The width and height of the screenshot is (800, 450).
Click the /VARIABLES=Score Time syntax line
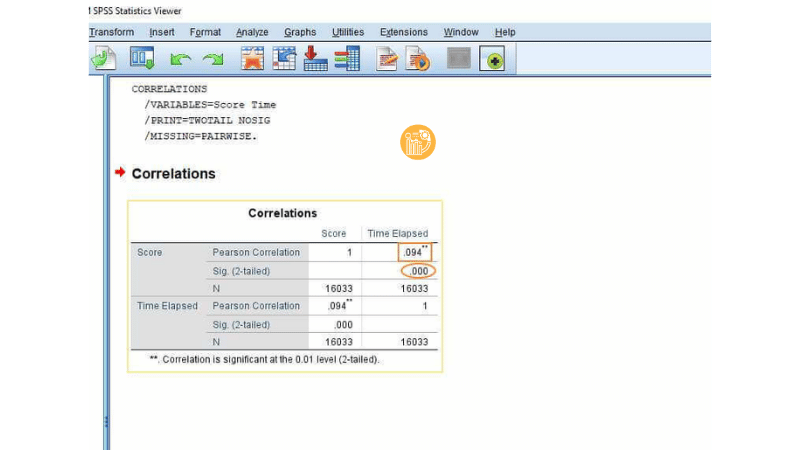[210, 105]
